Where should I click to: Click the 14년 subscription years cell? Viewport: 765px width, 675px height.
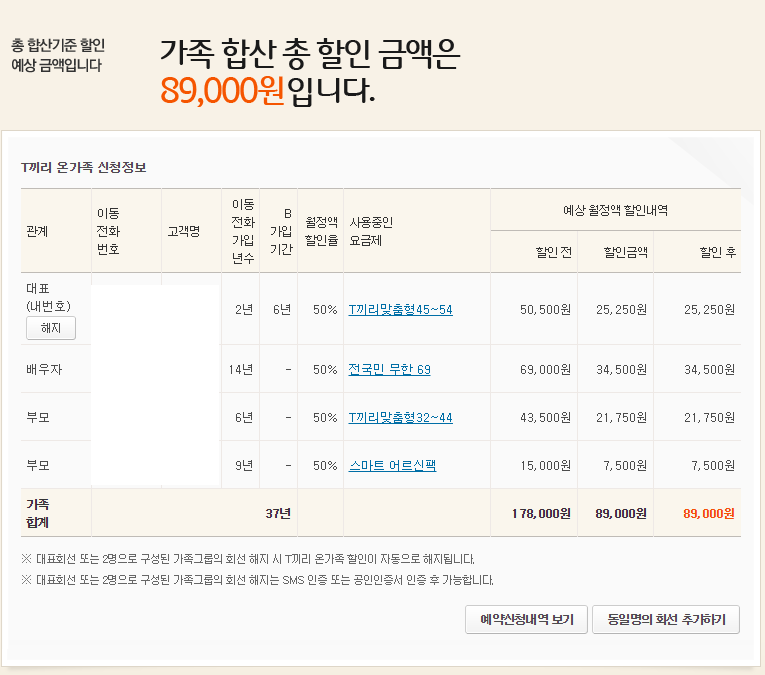pyautogui.click(x=240, y=370)
